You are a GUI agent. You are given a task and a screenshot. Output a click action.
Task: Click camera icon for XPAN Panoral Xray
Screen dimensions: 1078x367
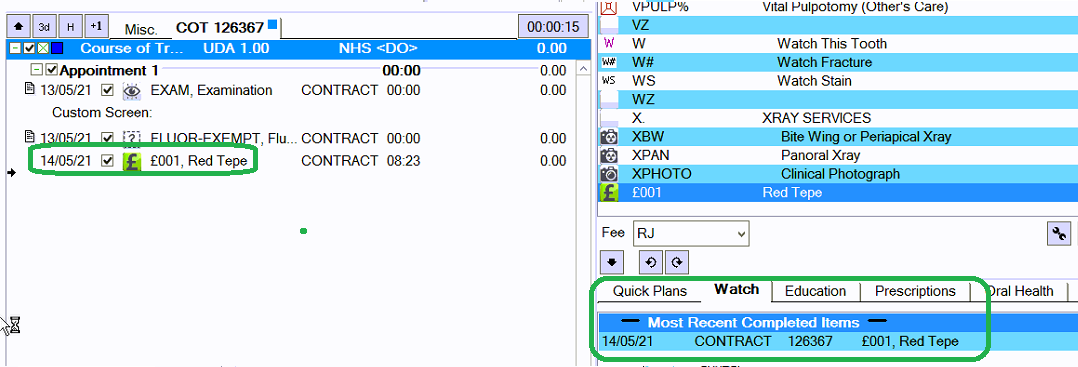pyautogui.click(x=609, y=155)
